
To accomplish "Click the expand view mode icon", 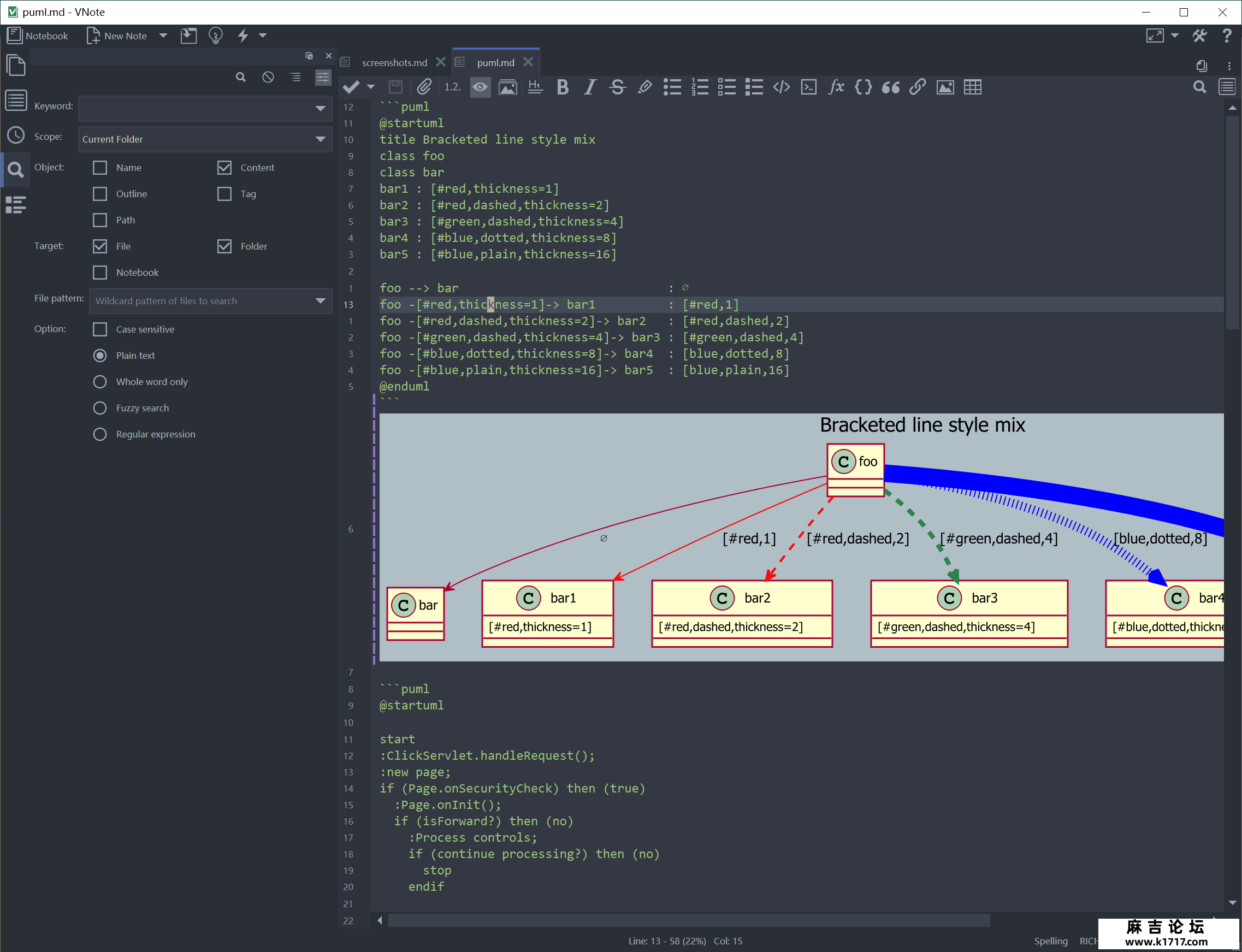I will point(1155,36).
